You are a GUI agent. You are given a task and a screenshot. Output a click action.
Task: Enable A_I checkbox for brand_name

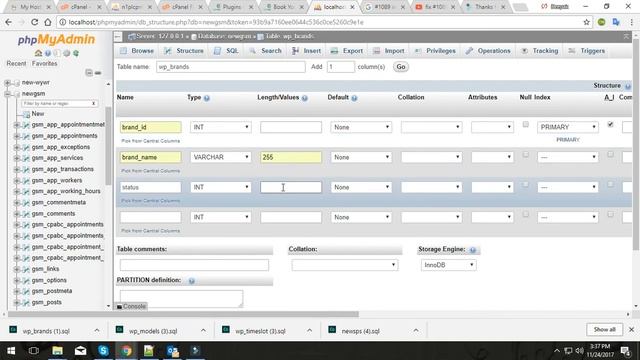click(x=610, y=155)
